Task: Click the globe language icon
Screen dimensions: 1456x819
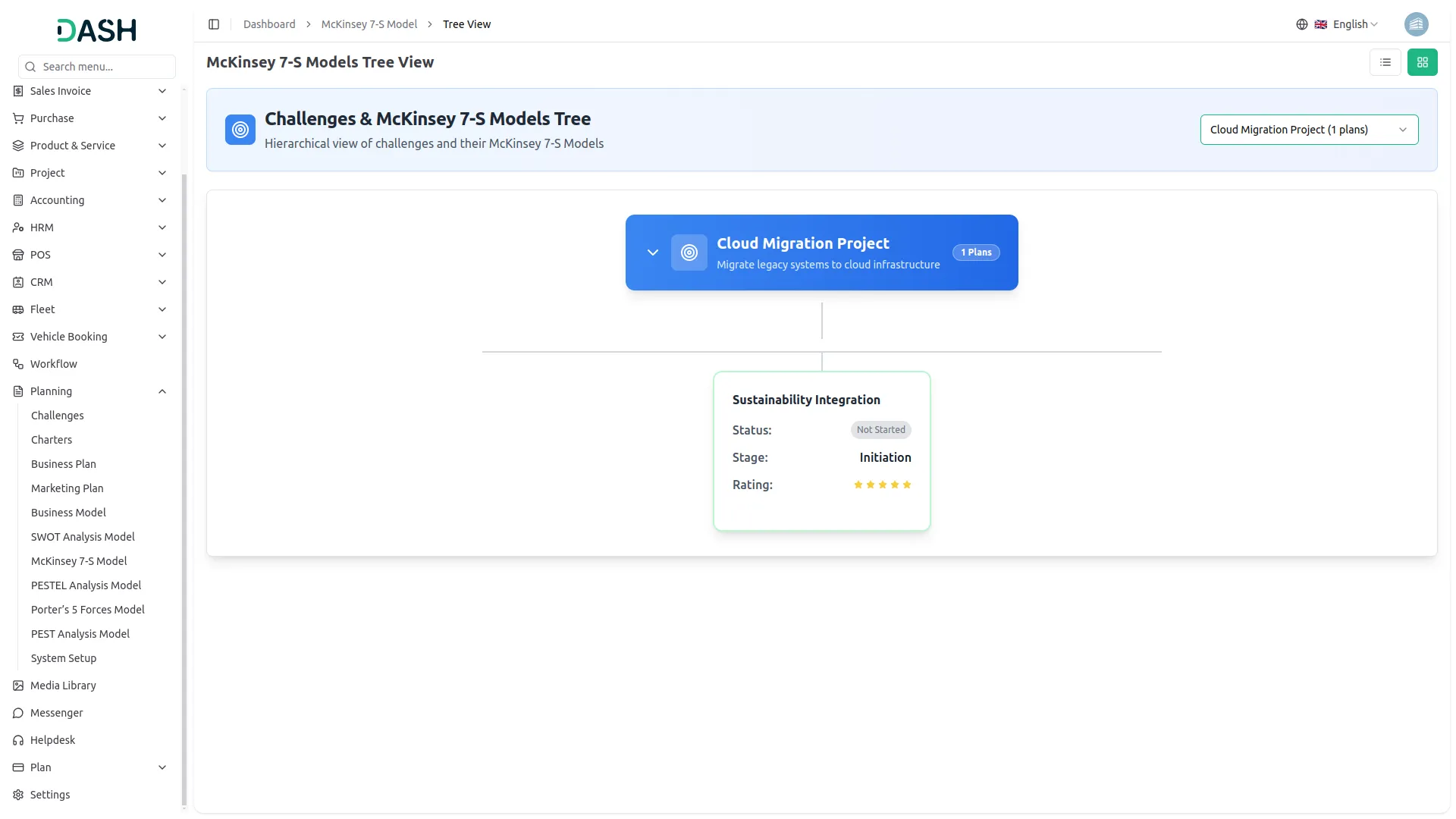Action: tap(1302, 24)
